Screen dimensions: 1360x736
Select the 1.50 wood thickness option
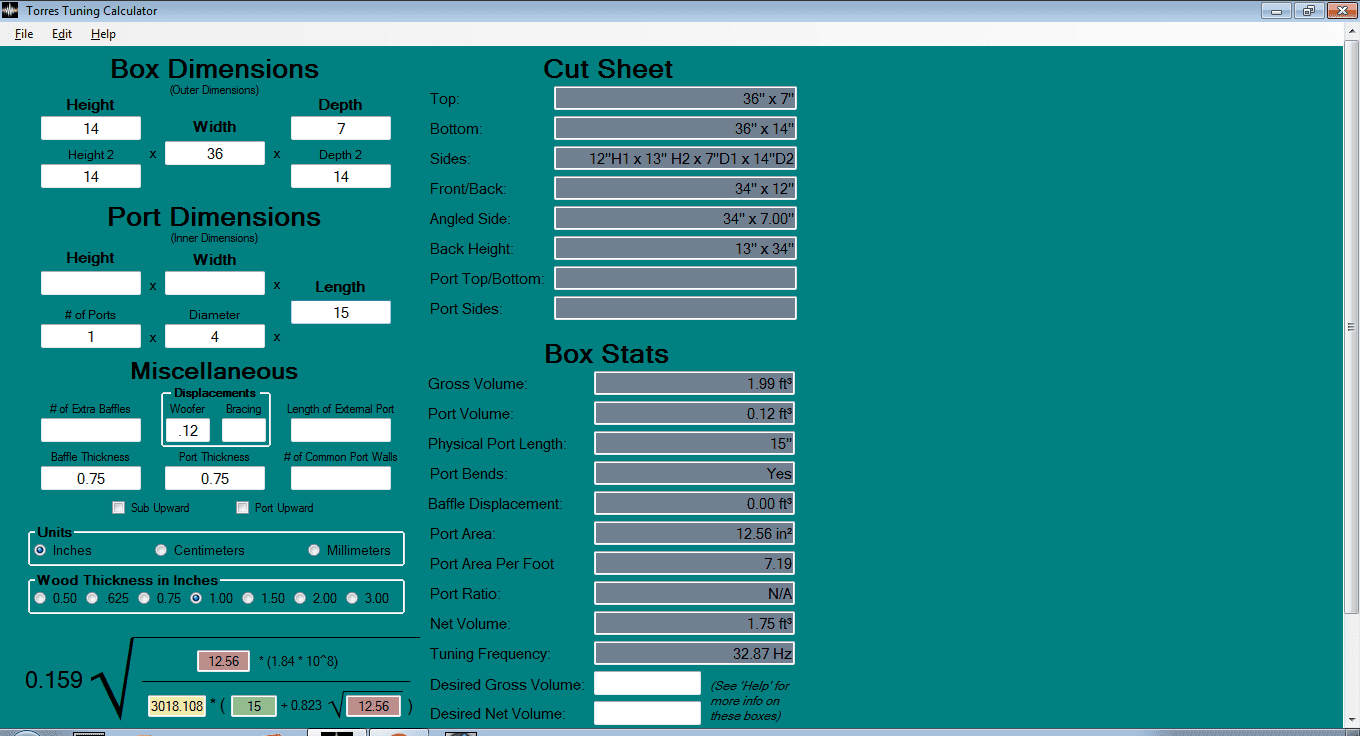[x=248, y=598]
